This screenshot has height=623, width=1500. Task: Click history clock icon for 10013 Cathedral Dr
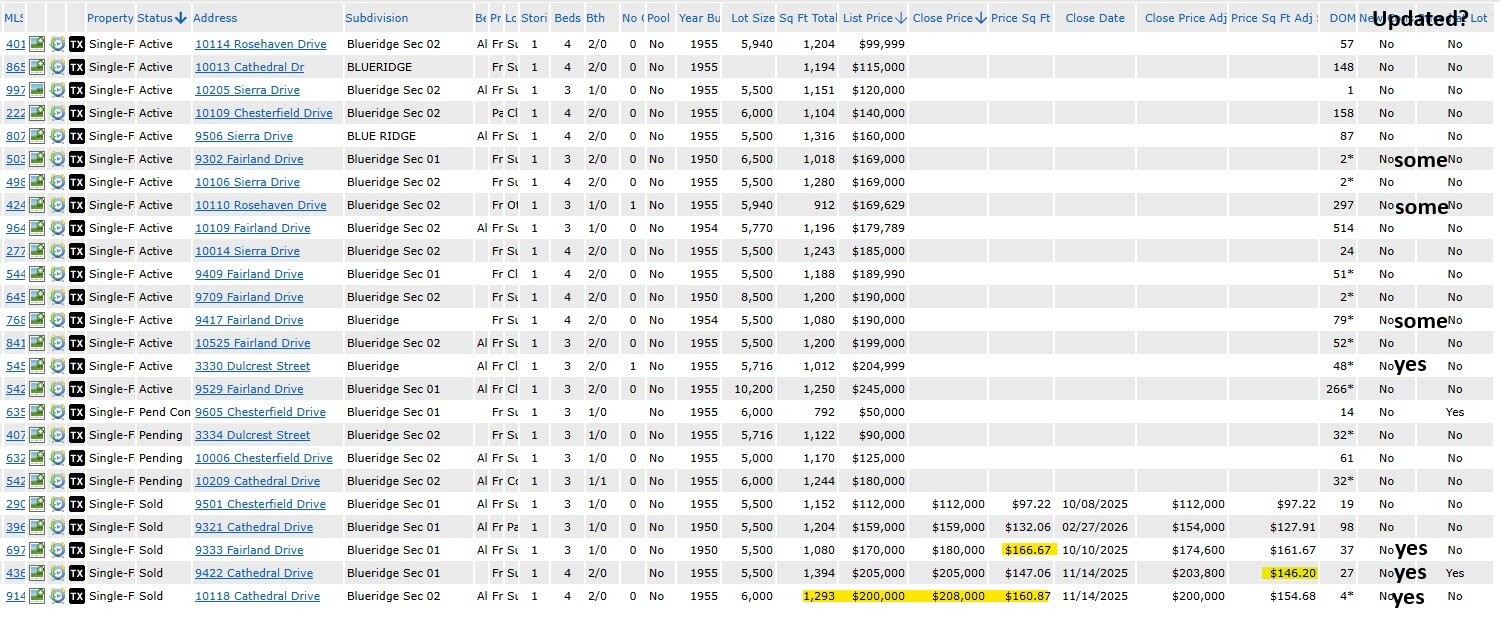coord(57,67)
